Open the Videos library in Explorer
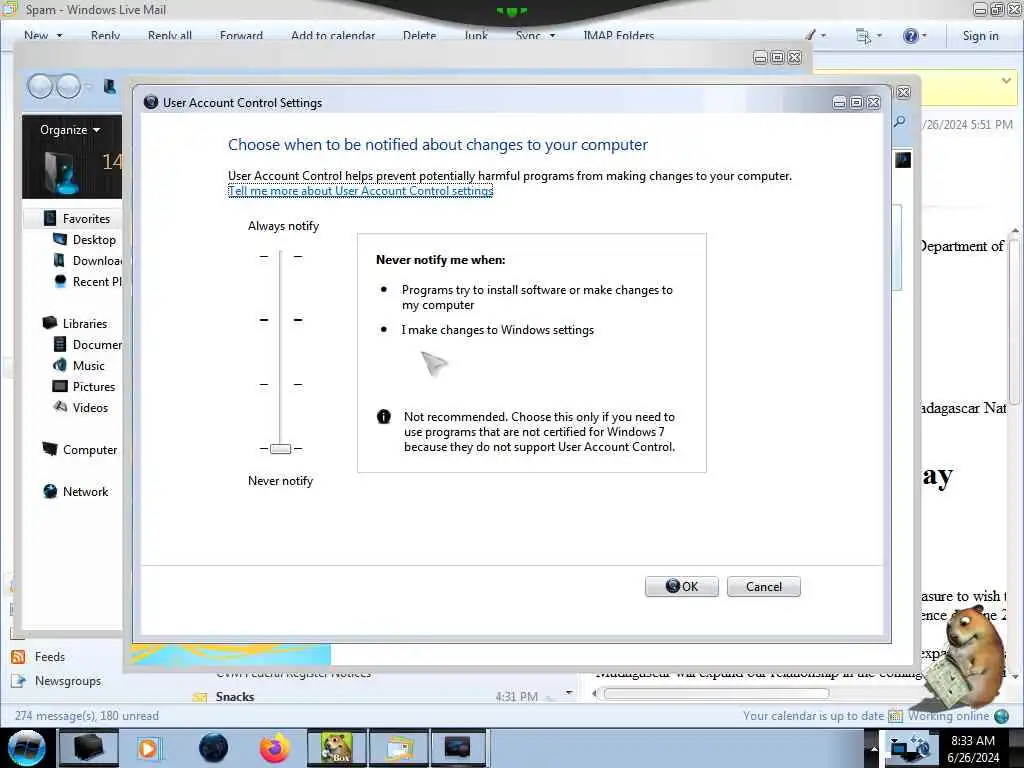This screenshot has width=1024, height=768. pos(90,408)
